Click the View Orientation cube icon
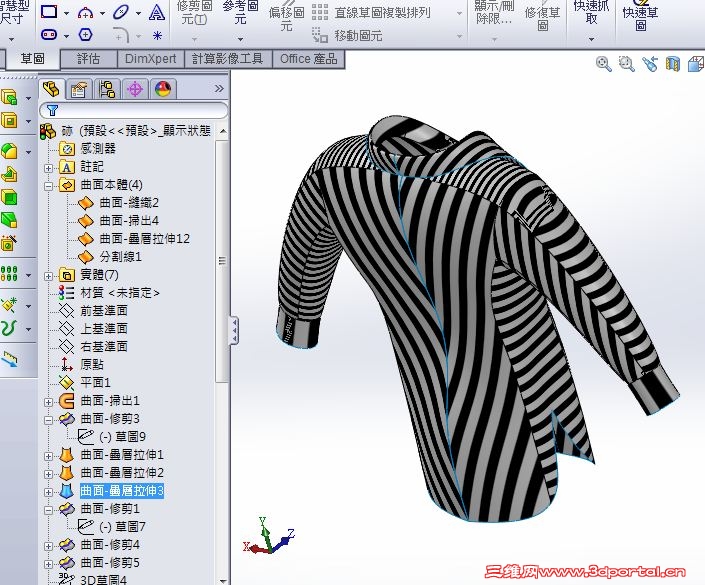 point(696,64)
